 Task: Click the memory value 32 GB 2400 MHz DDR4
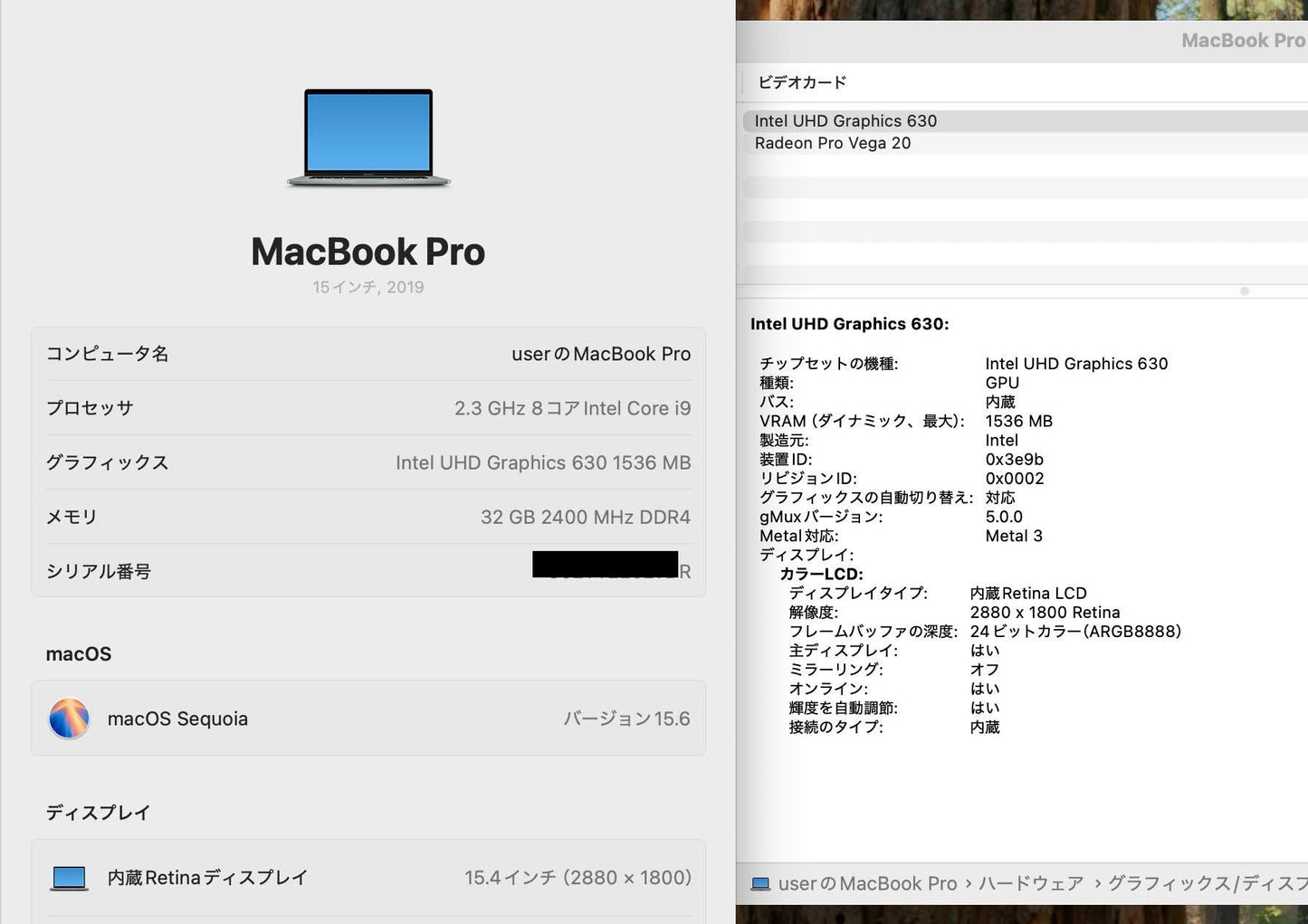(x=586, y=517)
